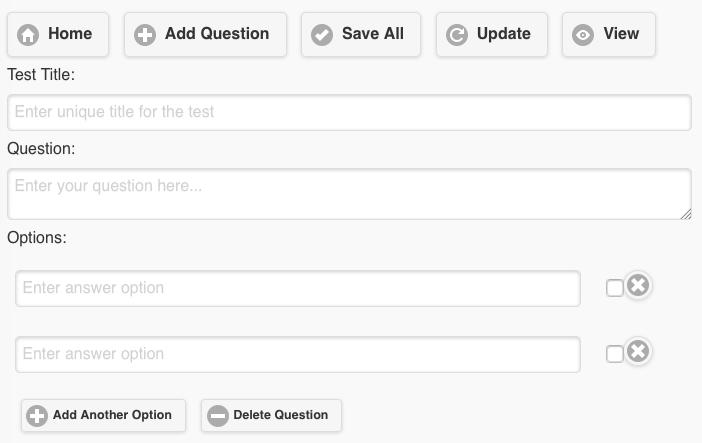Click the Home house icon
The width and height of the screenshot is (702, 443).
point(28,35)
